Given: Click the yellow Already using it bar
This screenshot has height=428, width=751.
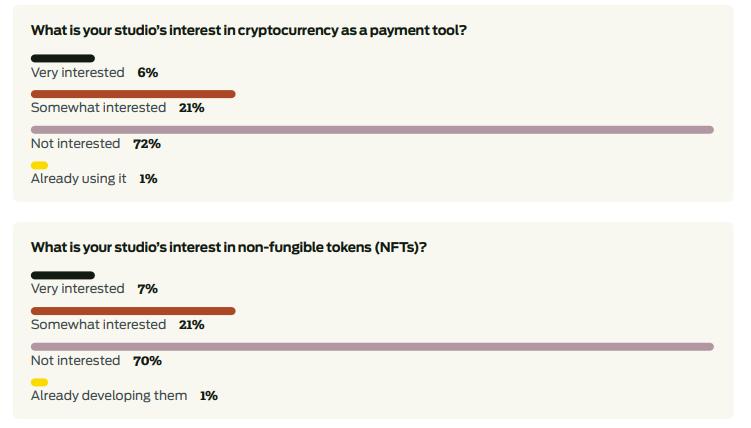Looking at the screenshot, I should tap(39, 165).
